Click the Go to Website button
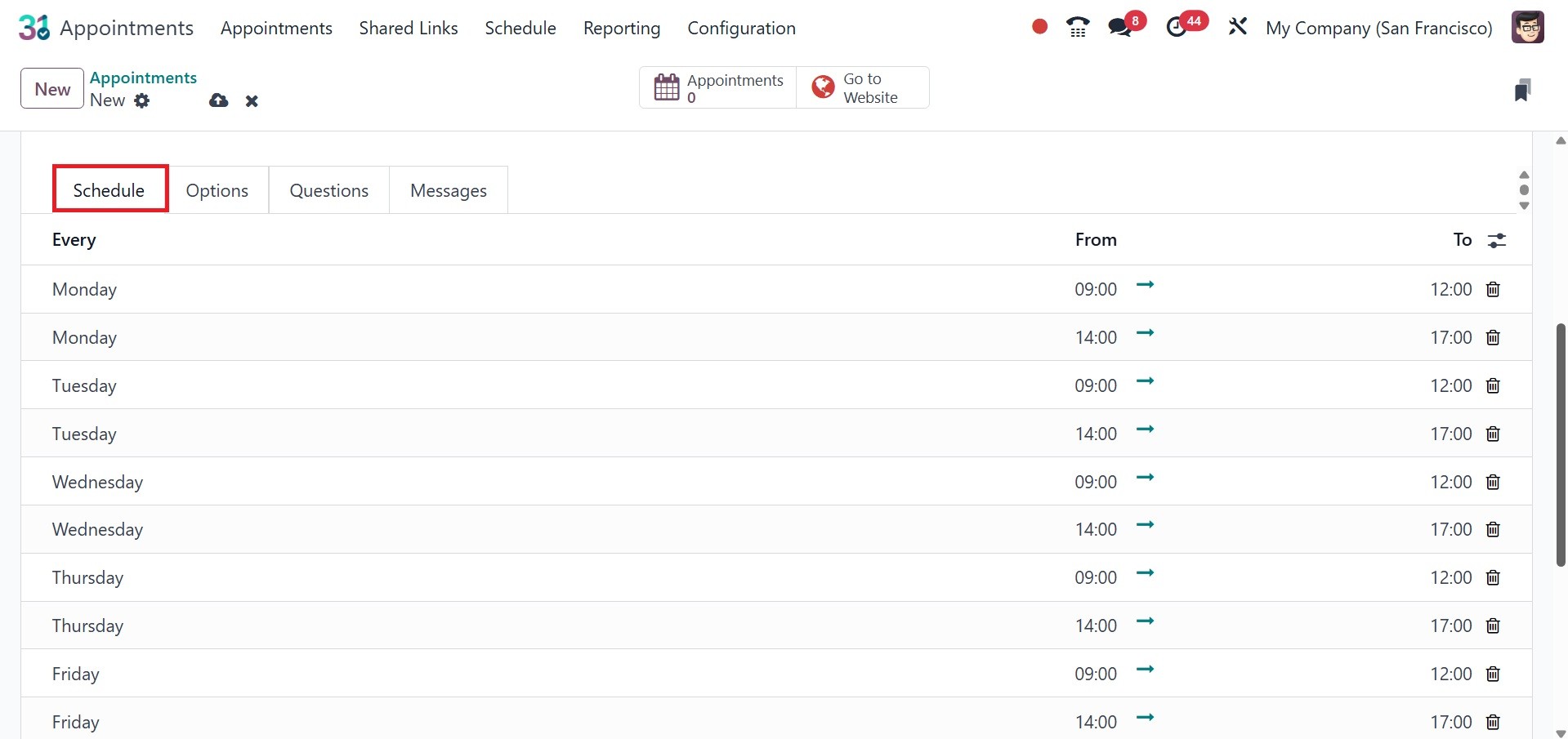The image size is (1568, 739). pos(862,87)
